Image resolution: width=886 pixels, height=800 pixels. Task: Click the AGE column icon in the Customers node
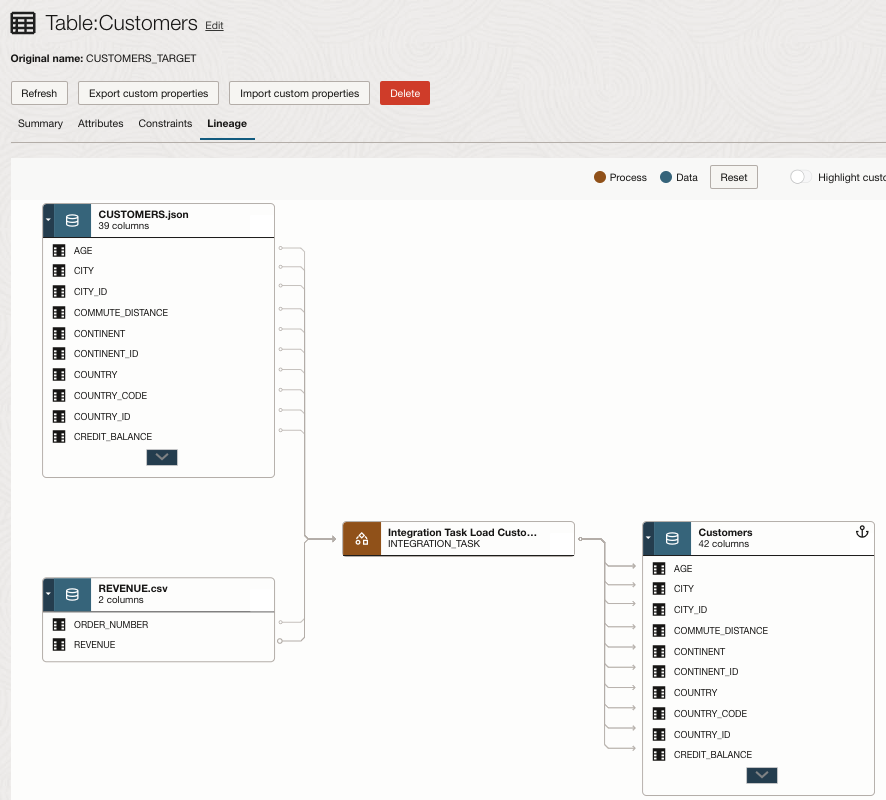coord(659,568)
